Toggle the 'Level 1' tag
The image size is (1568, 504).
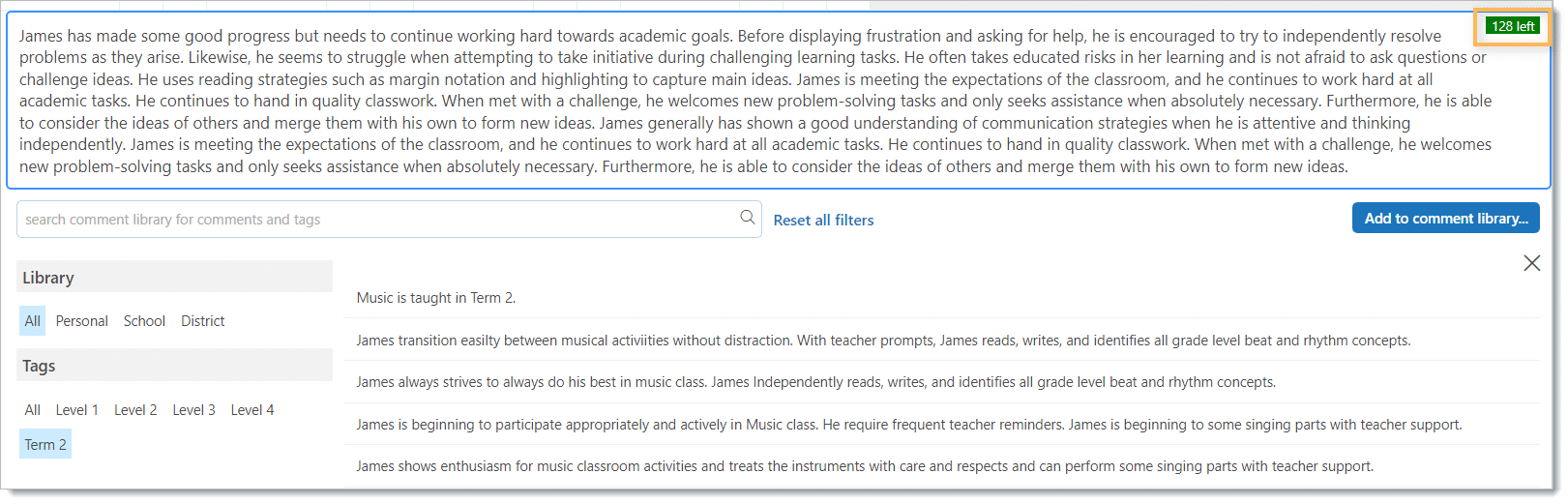coord(77,410)
